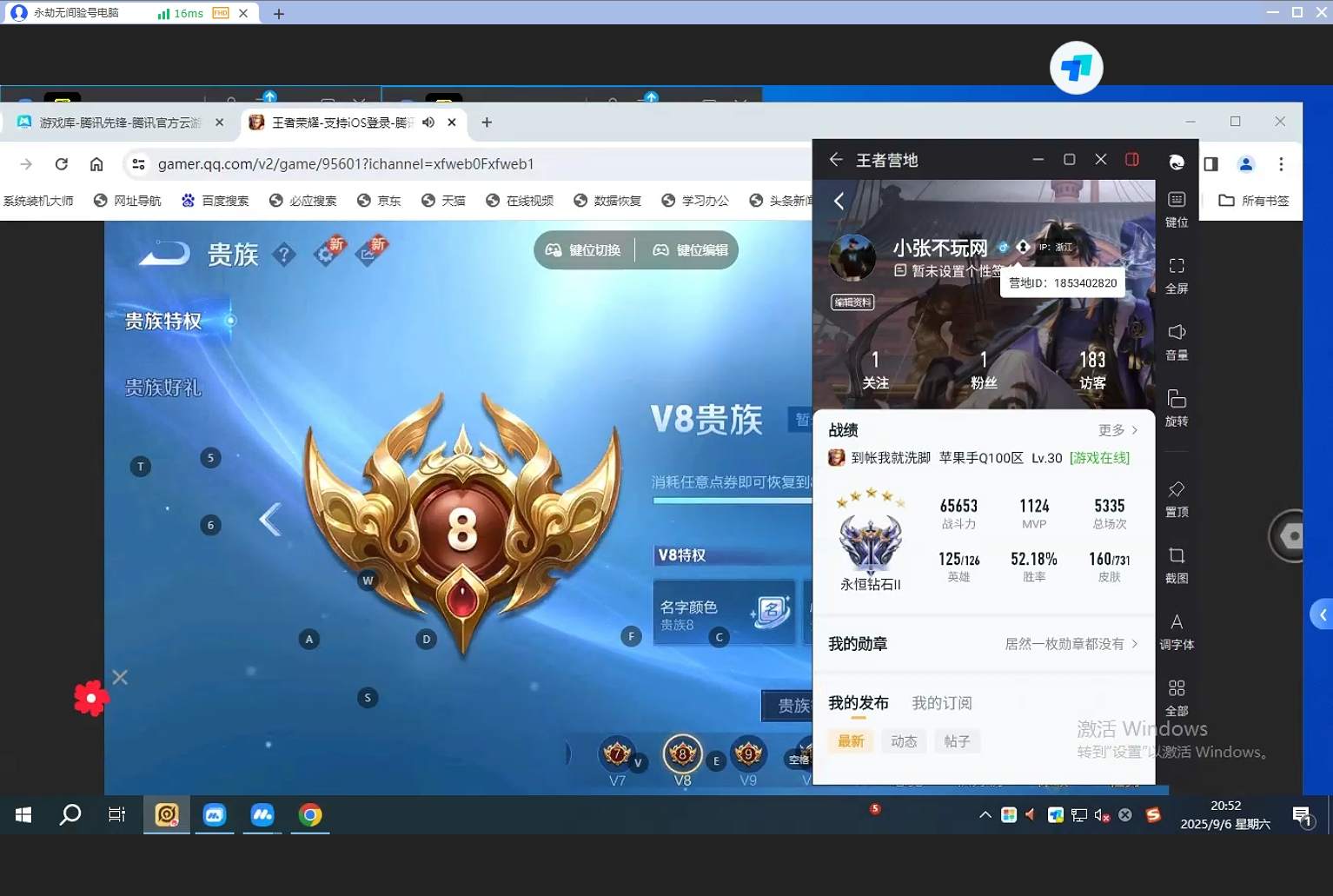
Task: Open Task View on taskbar
Action: [x=116, y=815]
